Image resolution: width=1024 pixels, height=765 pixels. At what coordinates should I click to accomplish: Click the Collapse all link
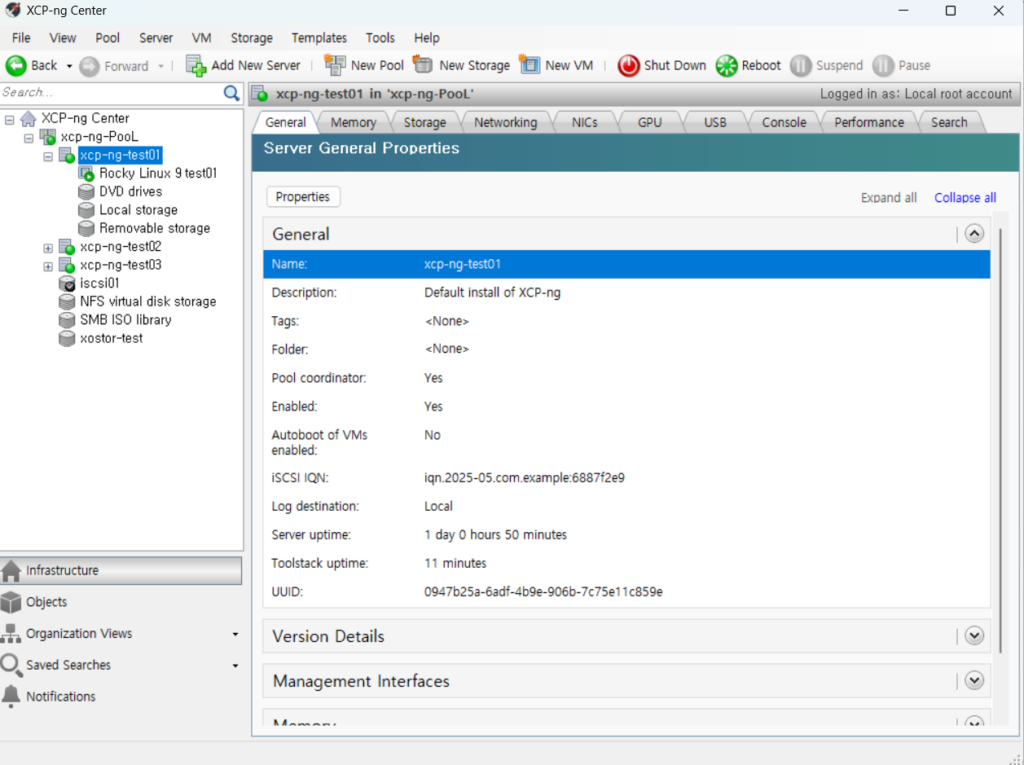(x=965, y=197)
